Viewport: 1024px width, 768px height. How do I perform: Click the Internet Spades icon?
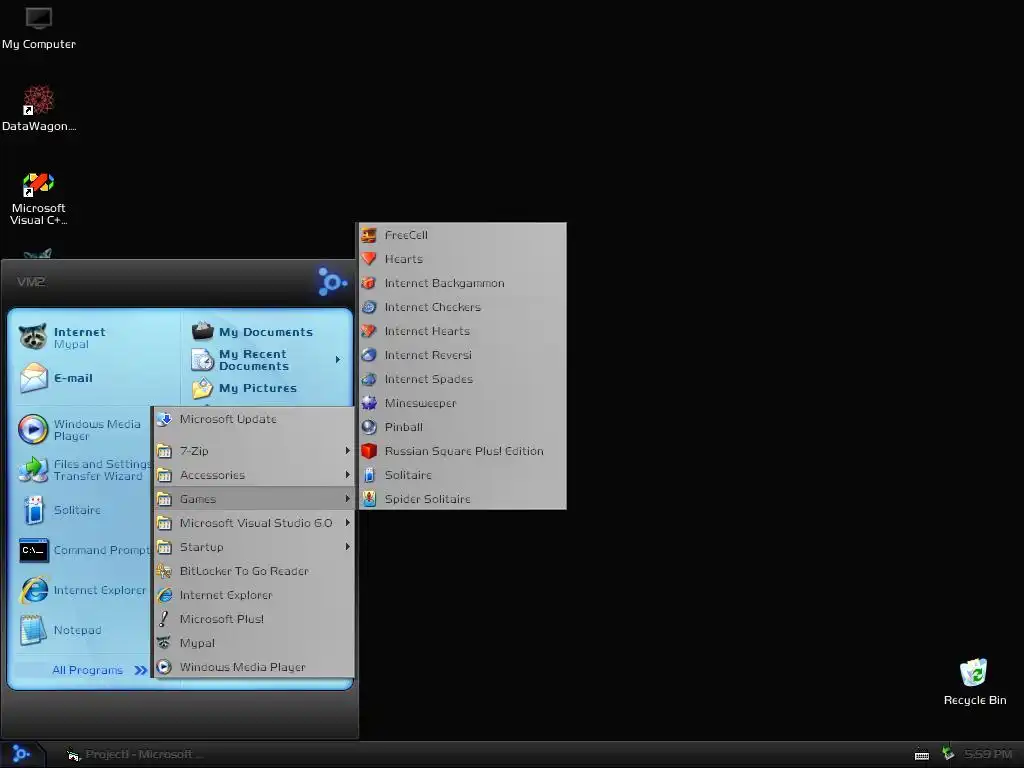pyautogui.click(x=369, y=379)
